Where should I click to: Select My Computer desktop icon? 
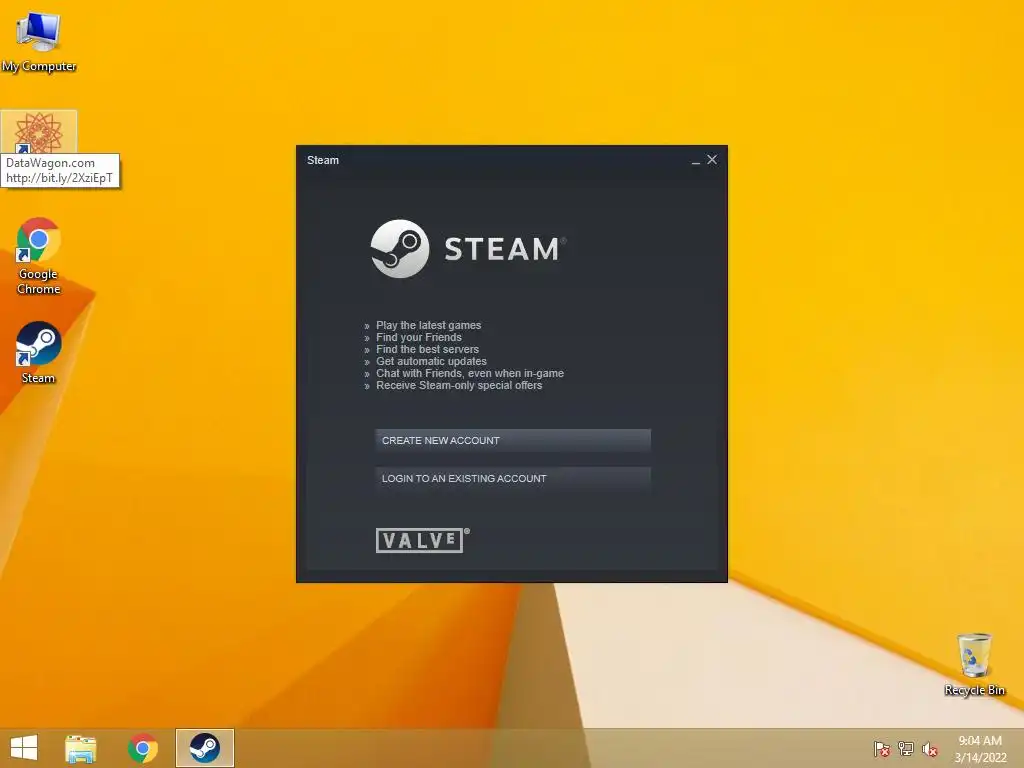39,42
